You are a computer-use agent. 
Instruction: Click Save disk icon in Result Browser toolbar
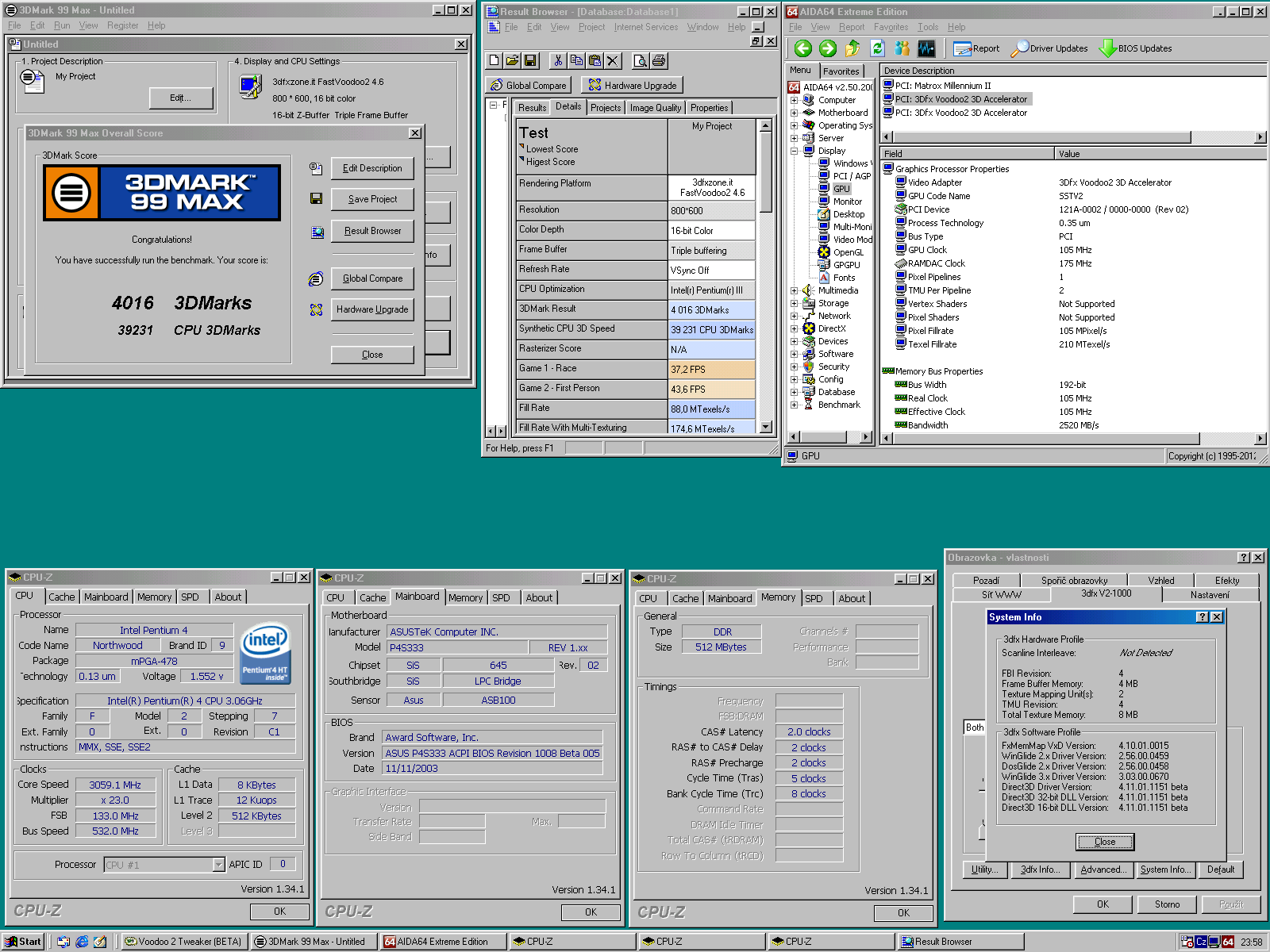click(531, 60)
